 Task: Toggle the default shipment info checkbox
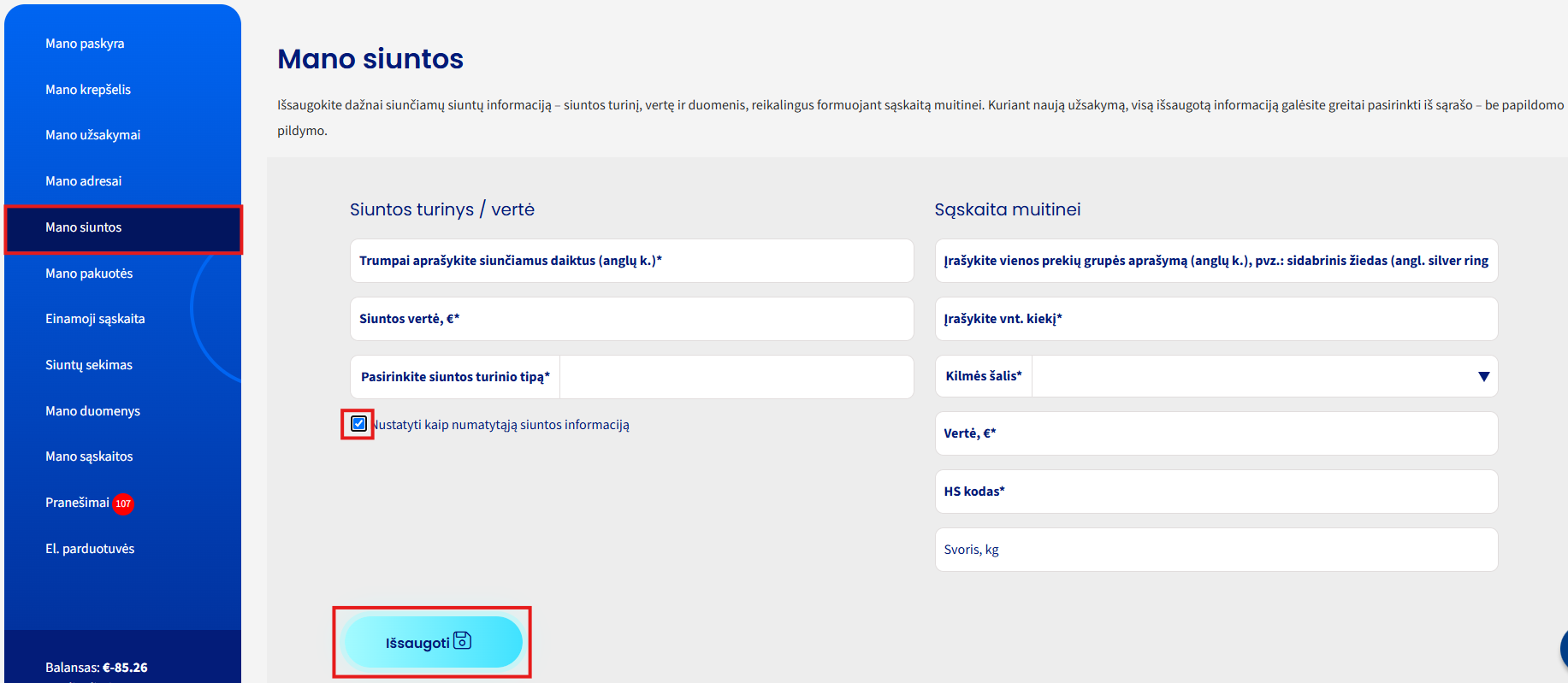359,423
